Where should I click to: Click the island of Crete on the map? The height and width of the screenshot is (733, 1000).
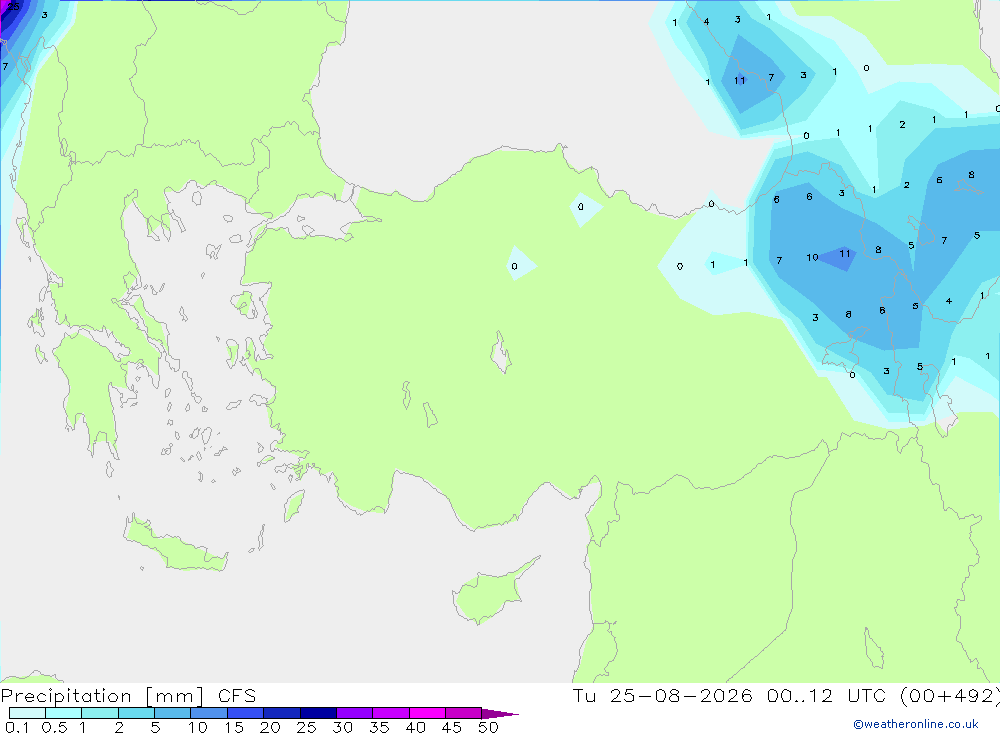click(x=175, y=545)
